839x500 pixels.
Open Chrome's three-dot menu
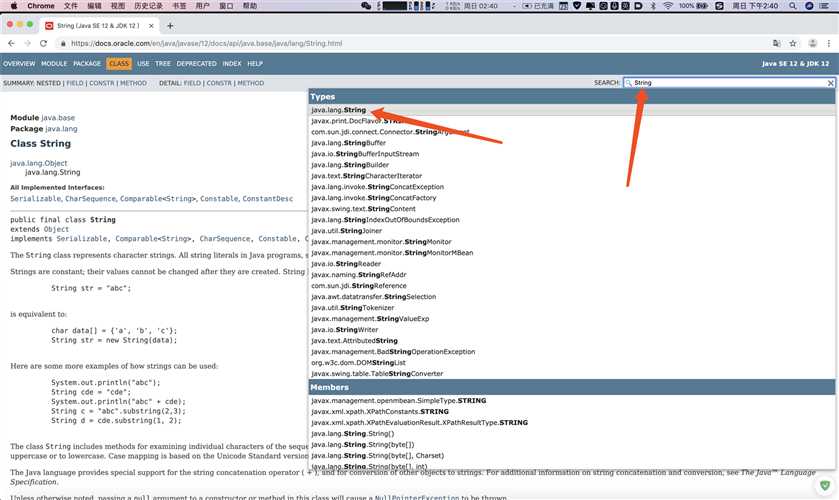coord(829,43)
